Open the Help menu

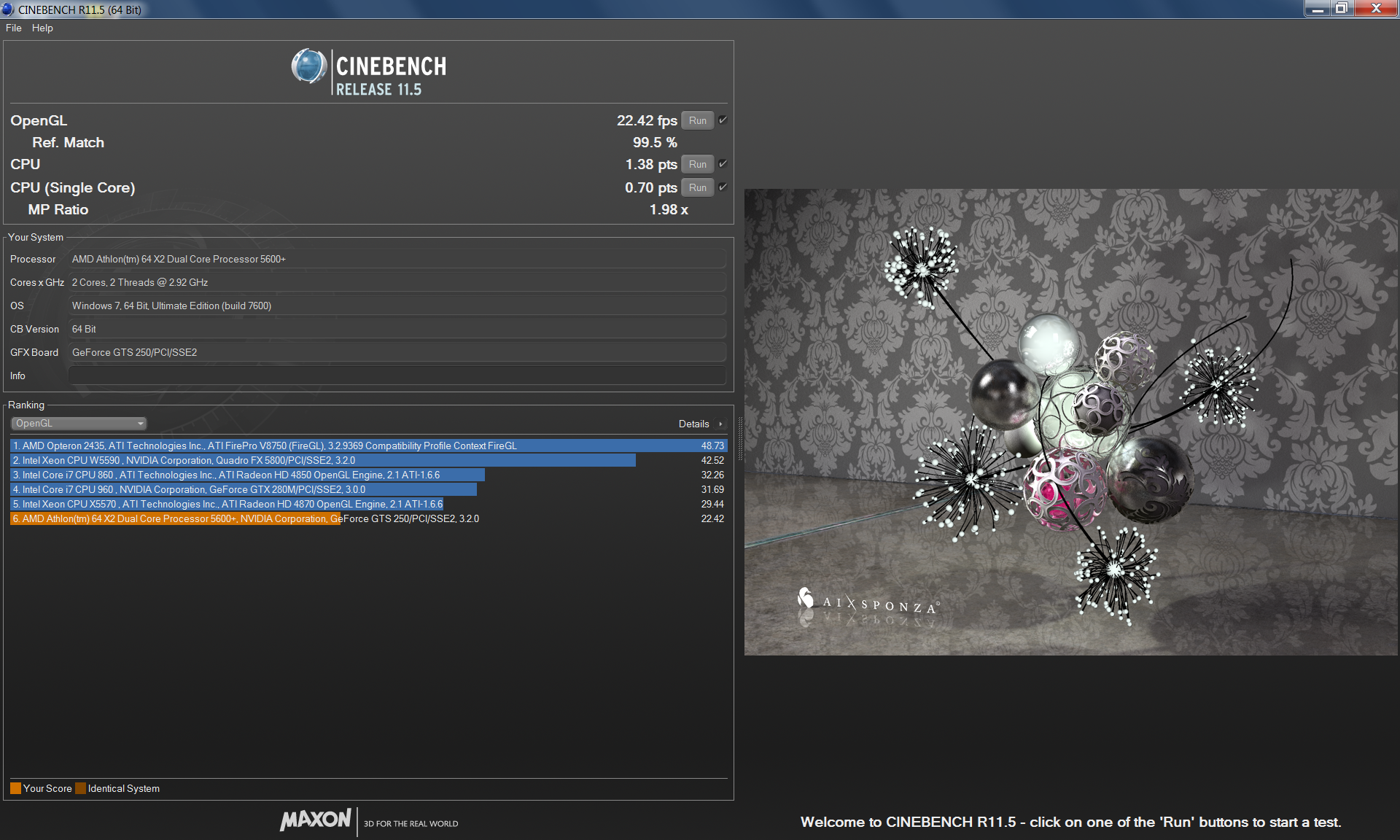coord(42,28)
